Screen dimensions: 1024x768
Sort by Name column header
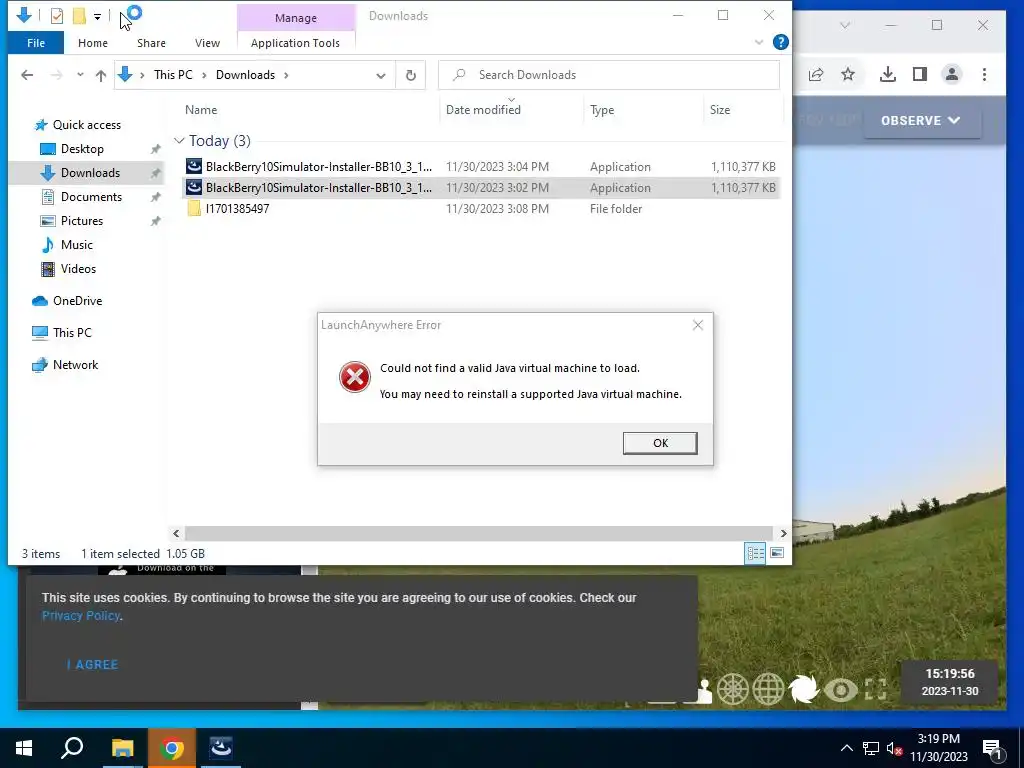(201, 110)
